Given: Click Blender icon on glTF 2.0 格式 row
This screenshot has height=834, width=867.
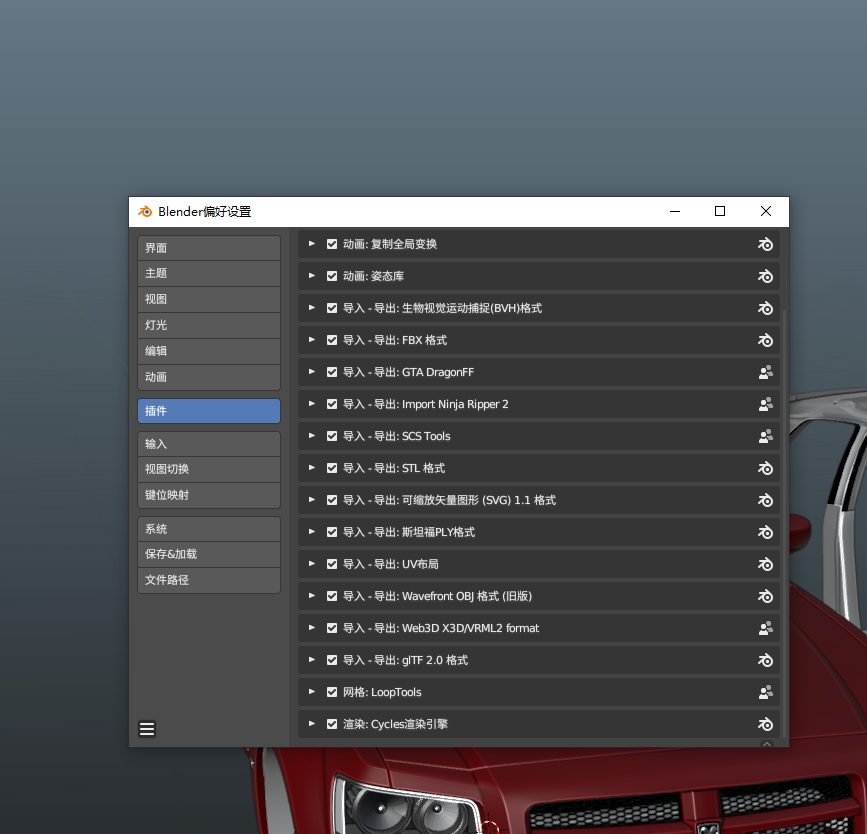Looking at the screenshot, I should click(x=765, y=660).
